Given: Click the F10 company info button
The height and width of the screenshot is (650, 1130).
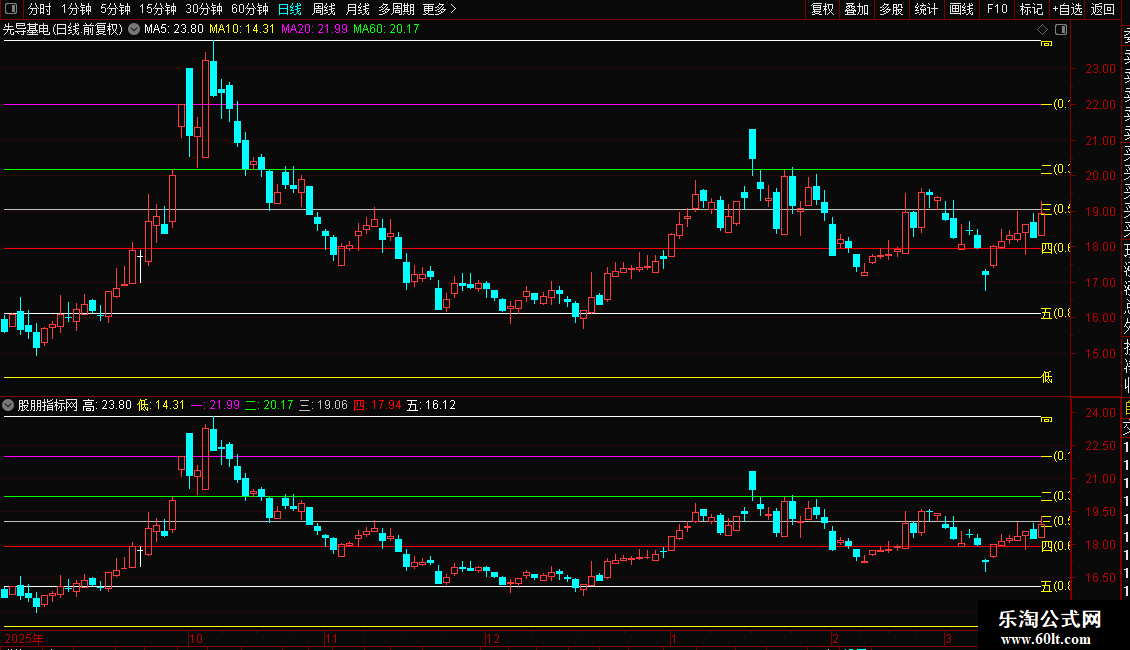Looking at the screenshot, I should 997,9.
